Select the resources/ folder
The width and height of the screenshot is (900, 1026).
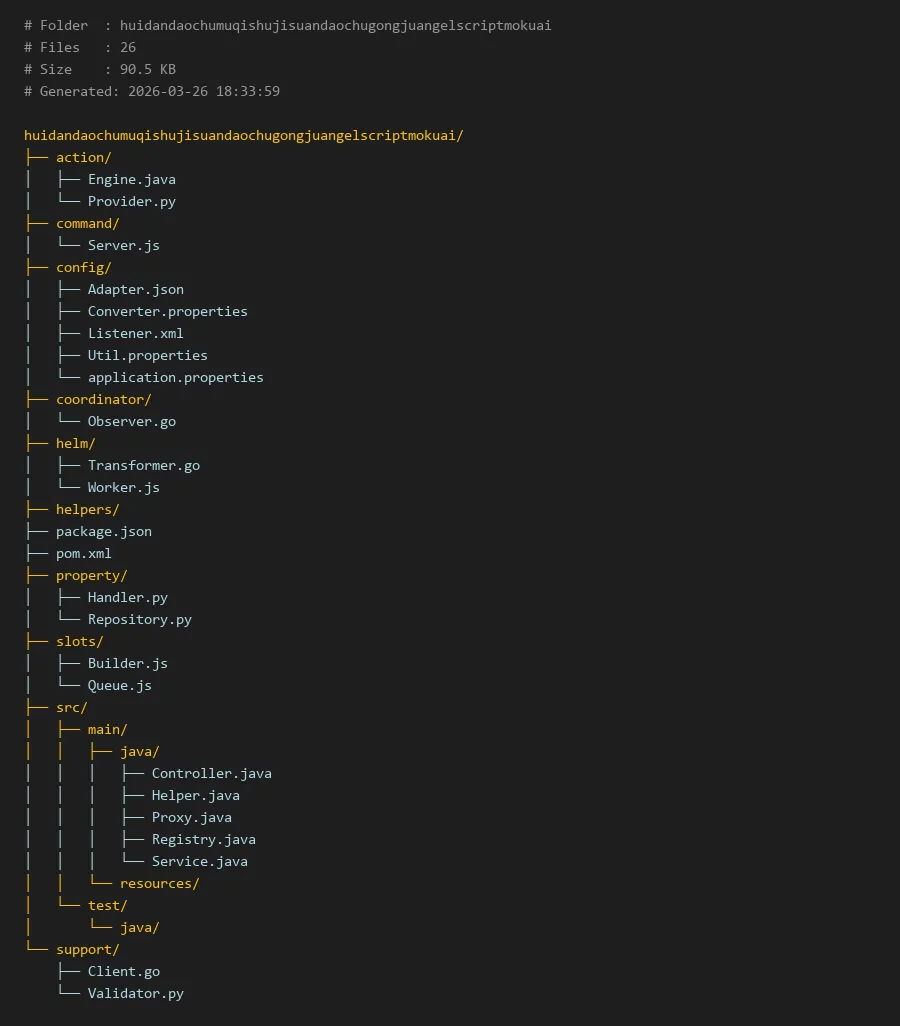[x=159, y=883]
